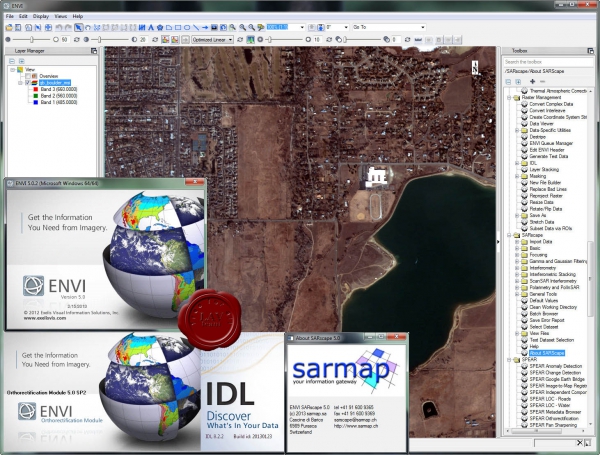600x455 pixels.
Task: Click the zoom out magnifier icon
Action: 251,27
